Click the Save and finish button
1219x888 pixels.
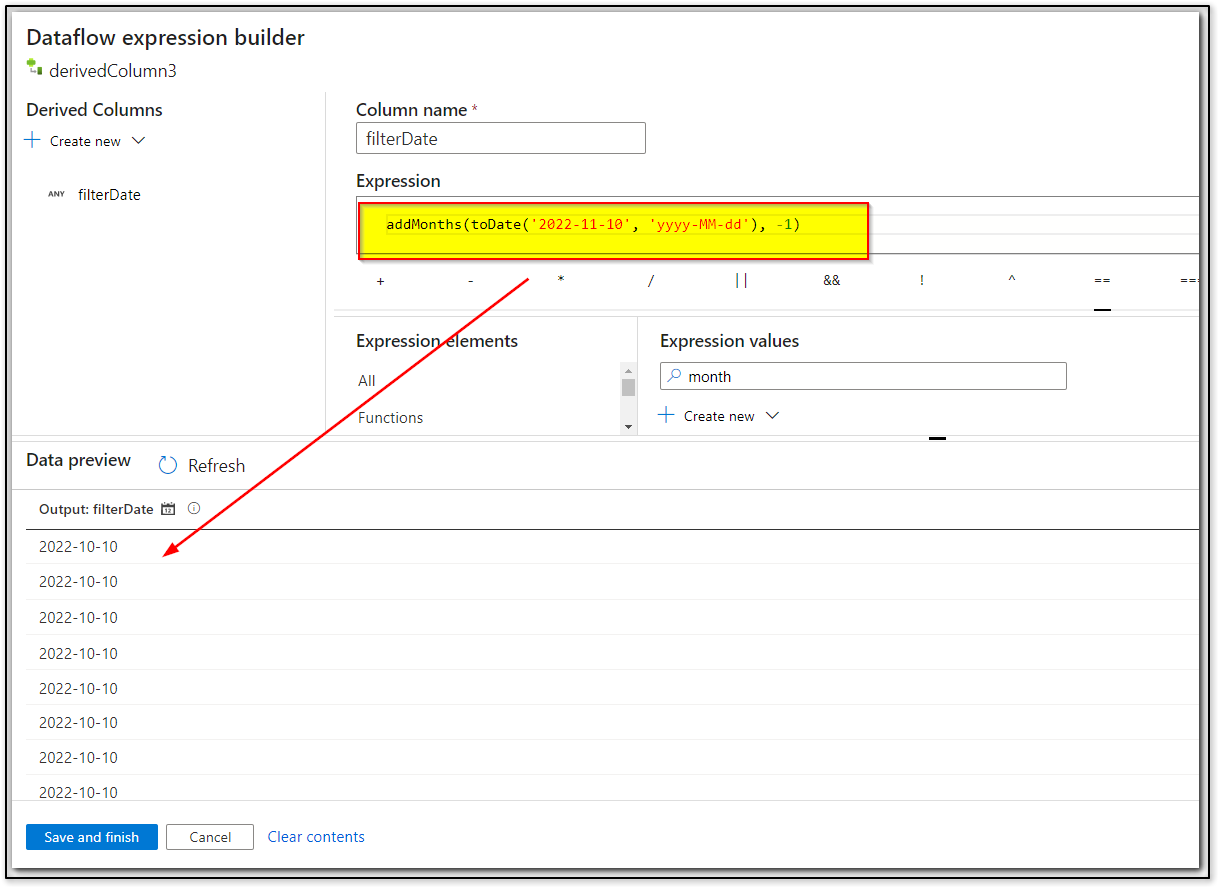click(91, 837)
